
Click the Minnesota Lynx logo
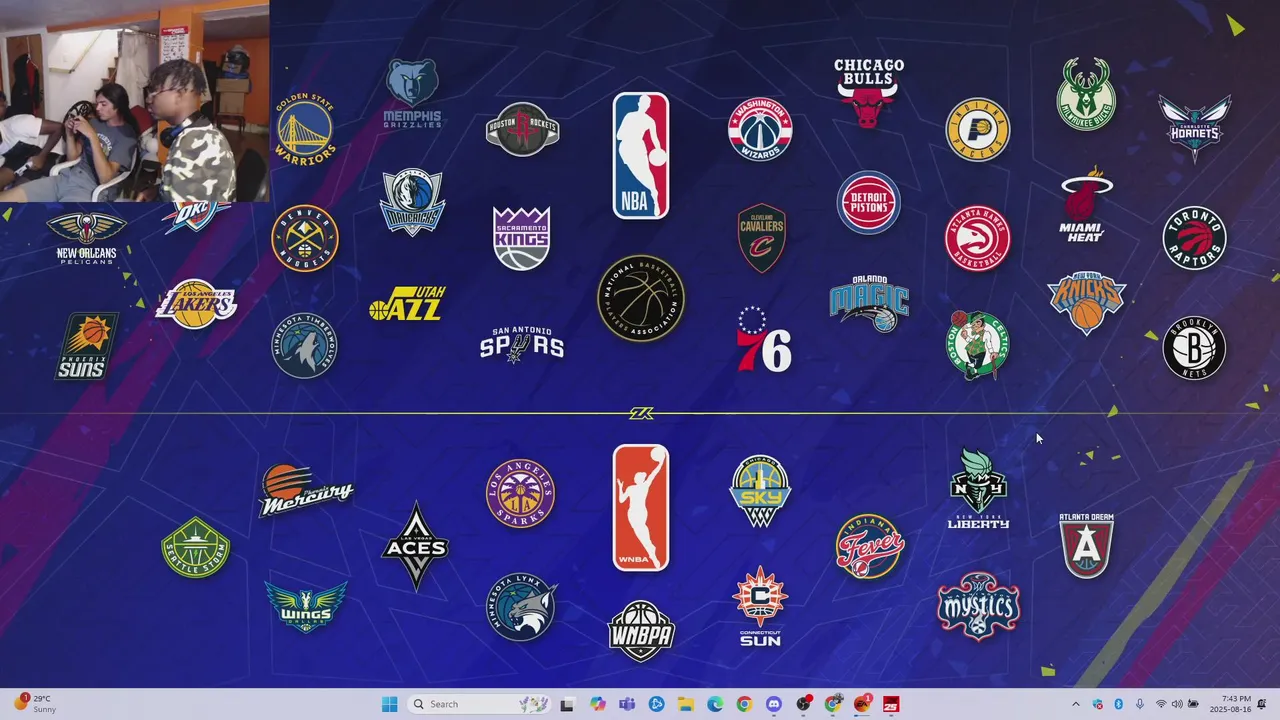[521, 606]
